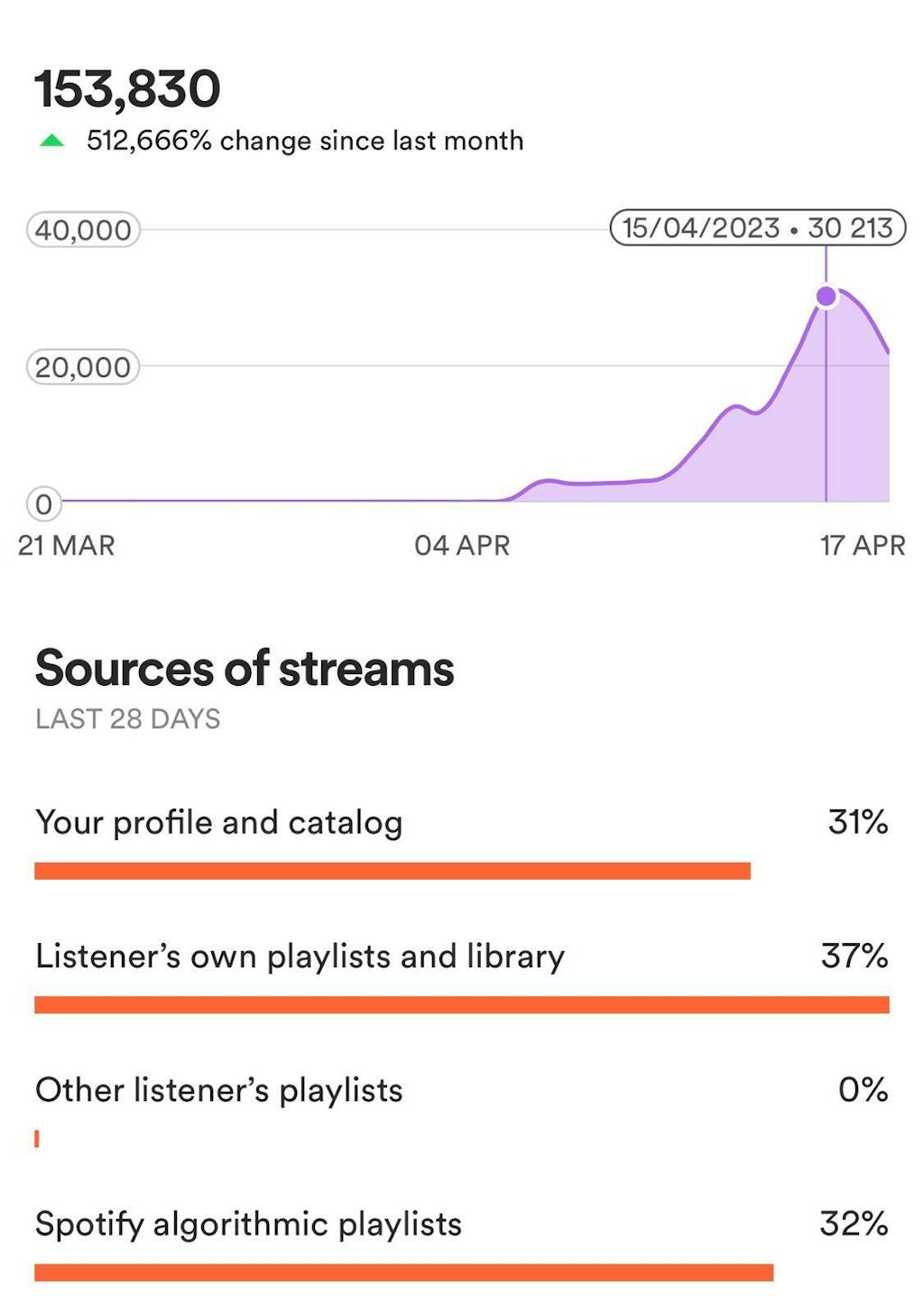924x1313 pixels.
Task: Click the Sources of streams heading
Action: tap(244, 668)
